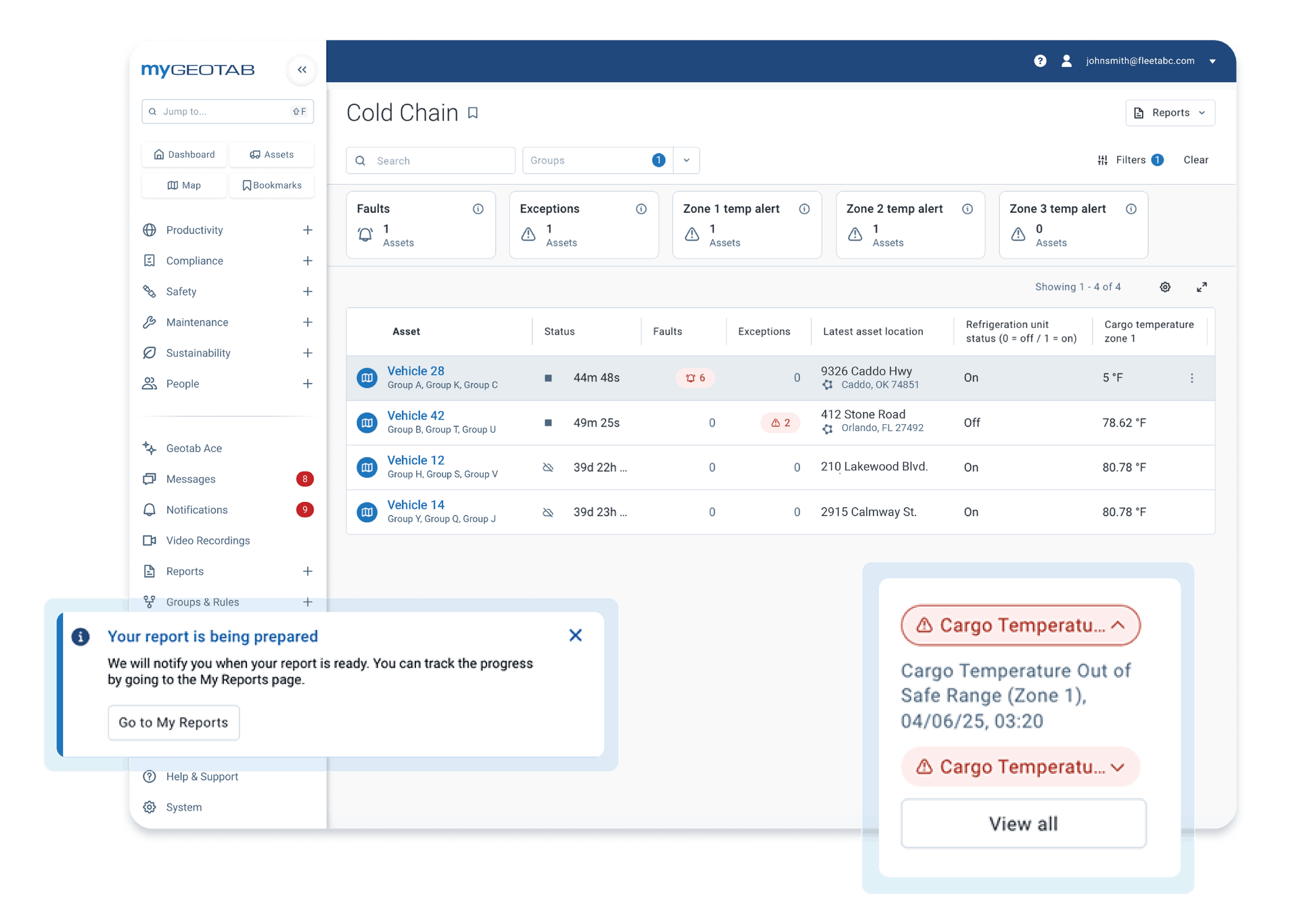The width and height of the screenshot is (1299, 924).
Task: Click the Jump to search field
Action: [x=227, y=112]
